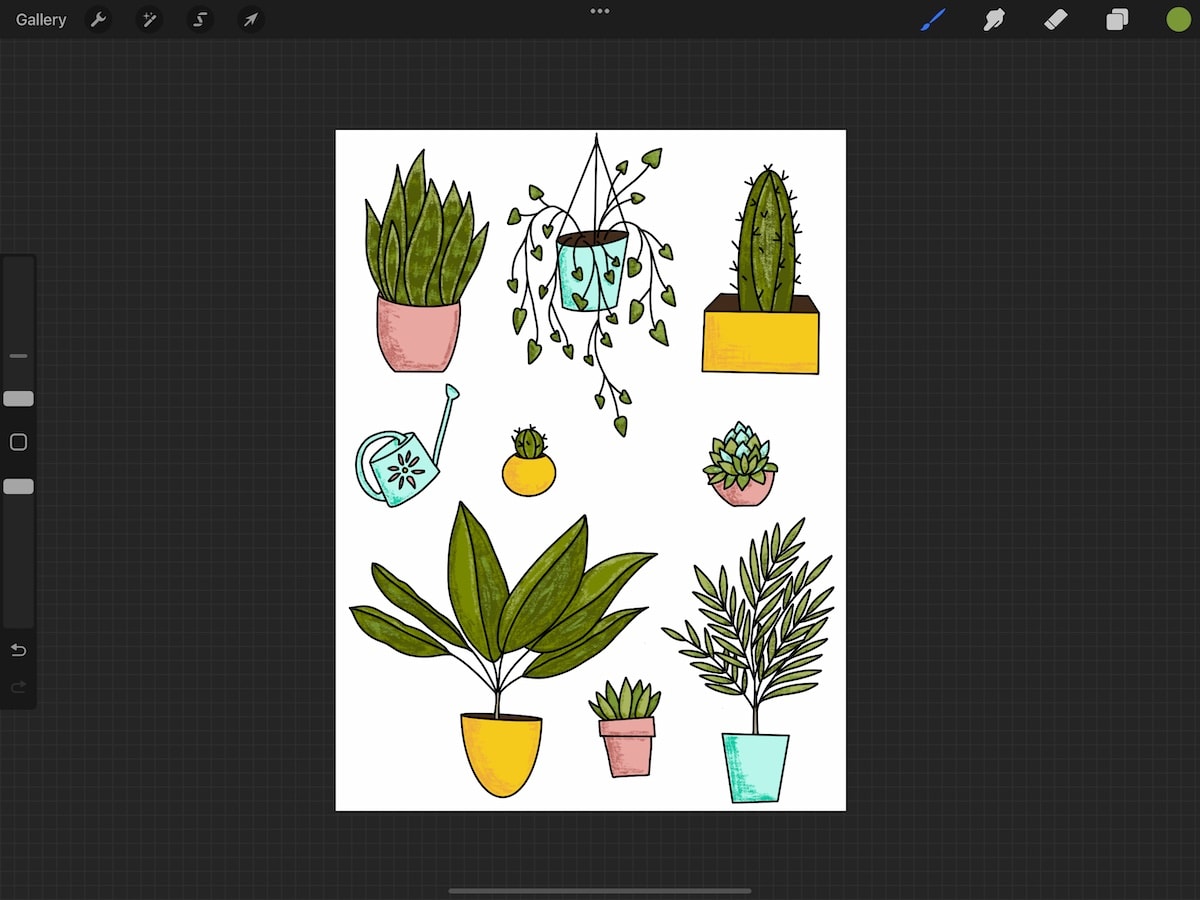Viewport: 1200px width, 900px height.
Task: Open canvas options via the three-dot handle
Action: pos(599,11)
